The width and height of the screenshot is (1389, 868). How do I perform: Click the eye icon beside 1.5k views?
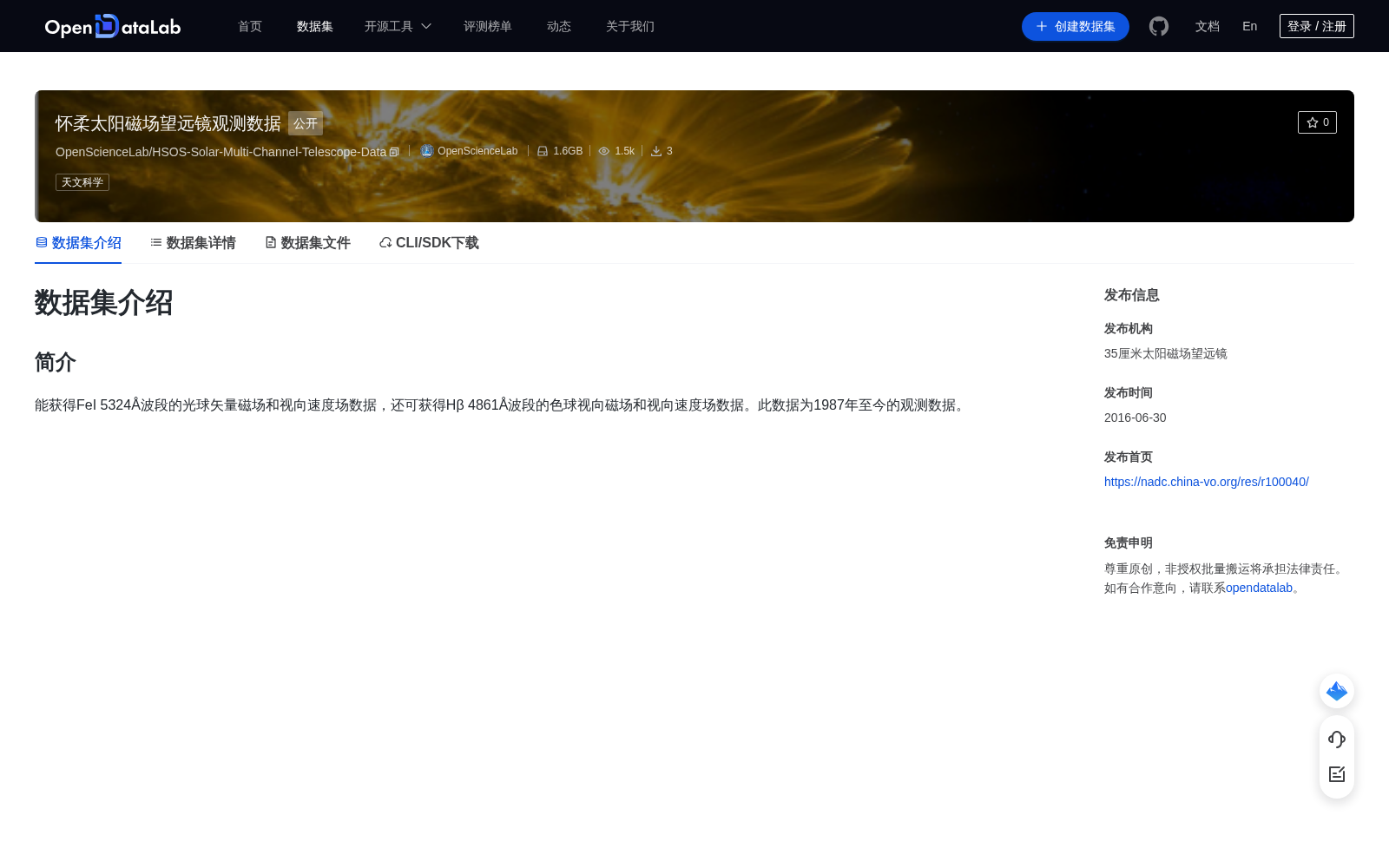point(604,151)
